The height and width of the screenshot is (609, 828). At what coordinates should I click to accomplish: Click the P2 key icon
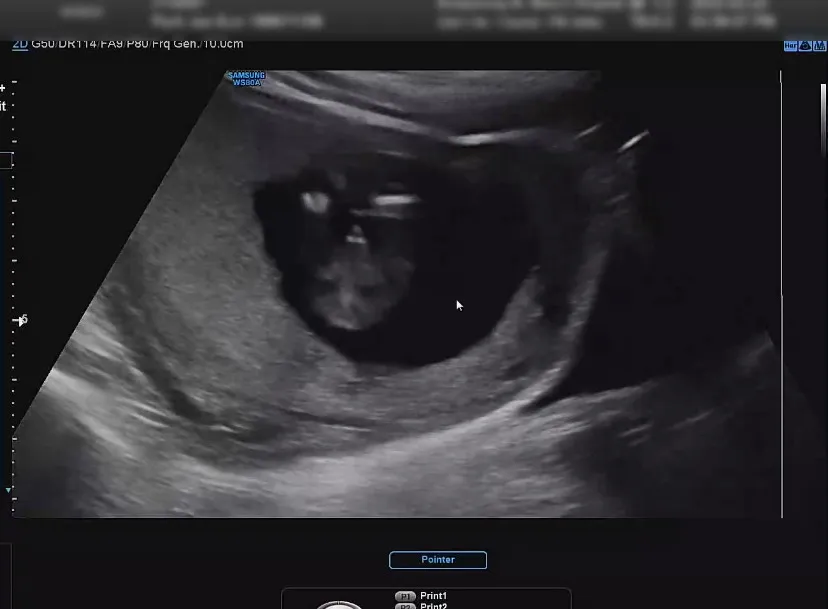405,606
